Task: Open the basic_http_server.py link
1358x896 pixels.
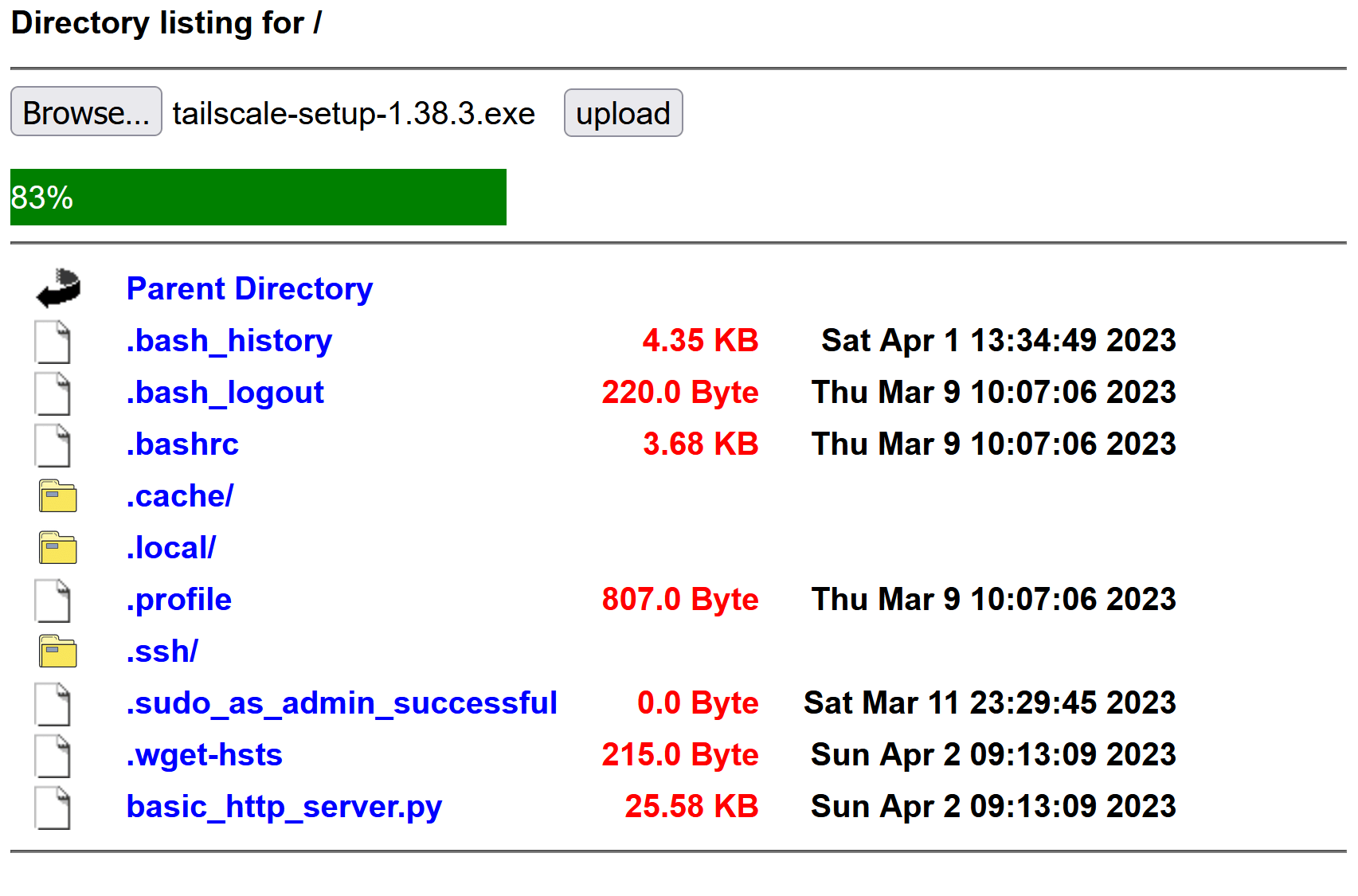Action: (284, 806)
